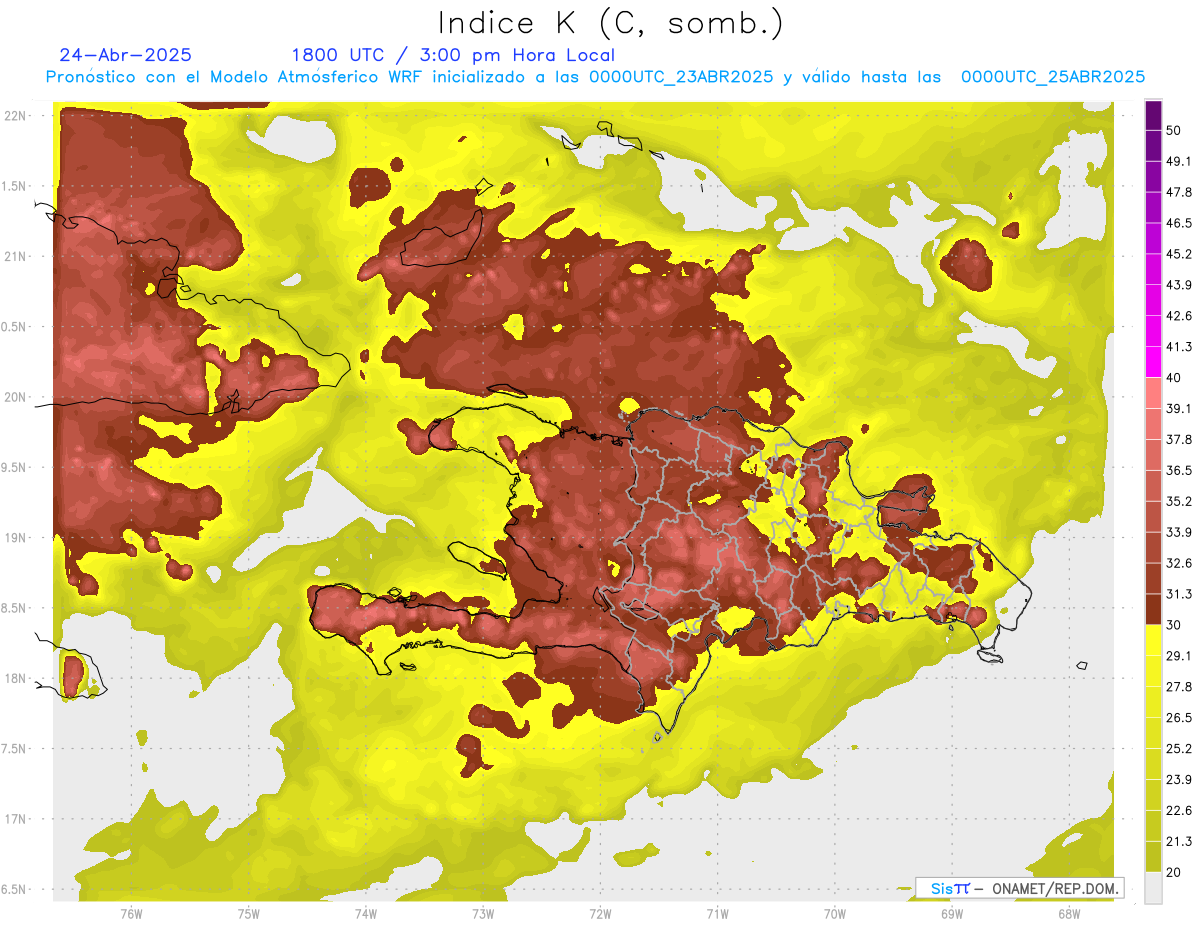Click the longitude label '74W'
The width and height of the screenshot is (1200, 927).
click(365, 913)
